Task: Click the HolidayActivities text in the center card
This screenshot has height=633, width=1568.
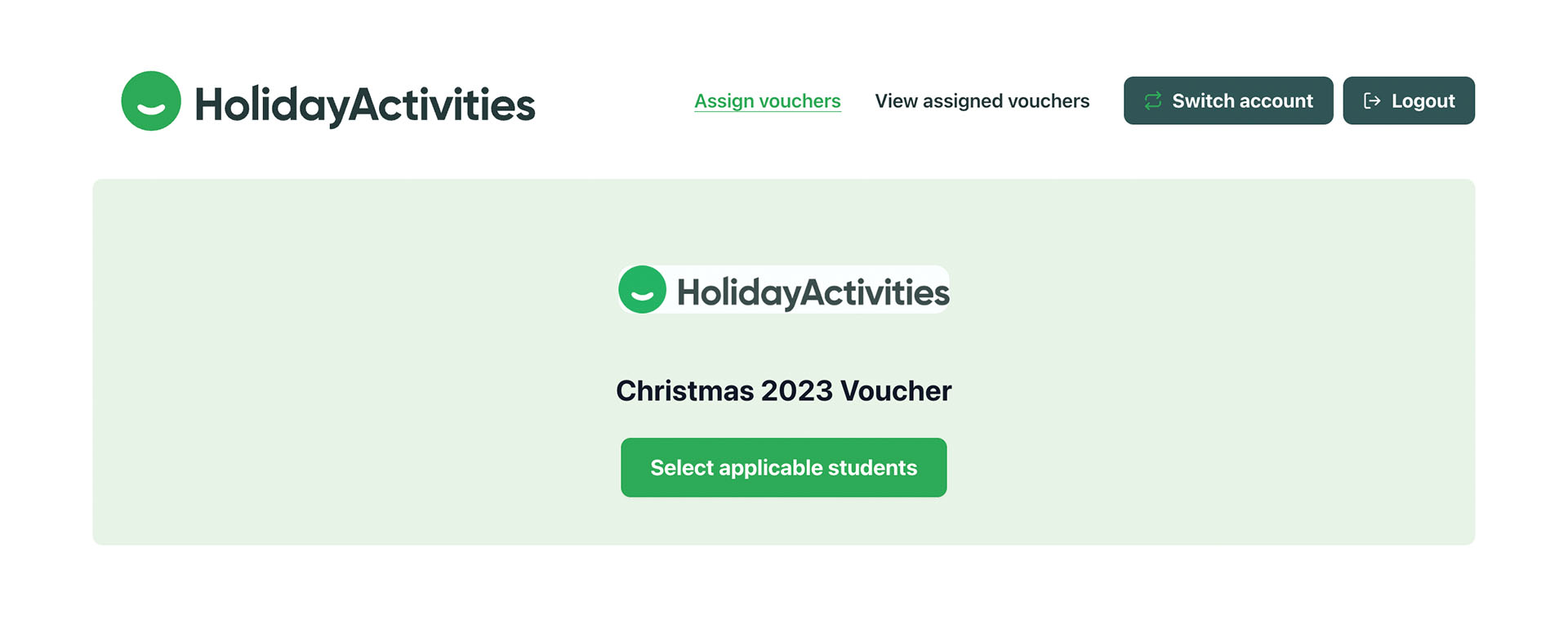Action: tap(813, 289)
